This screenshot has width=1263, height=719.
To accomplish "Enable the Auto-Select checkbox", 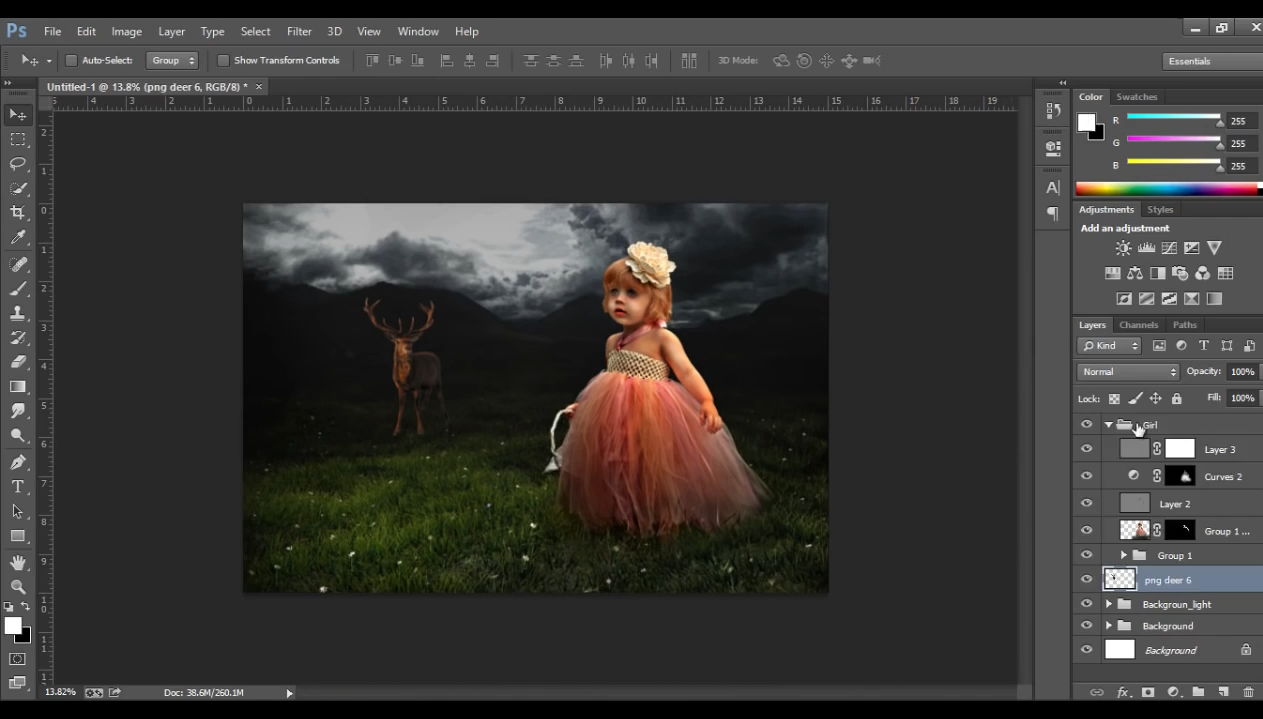I will 71,61.
